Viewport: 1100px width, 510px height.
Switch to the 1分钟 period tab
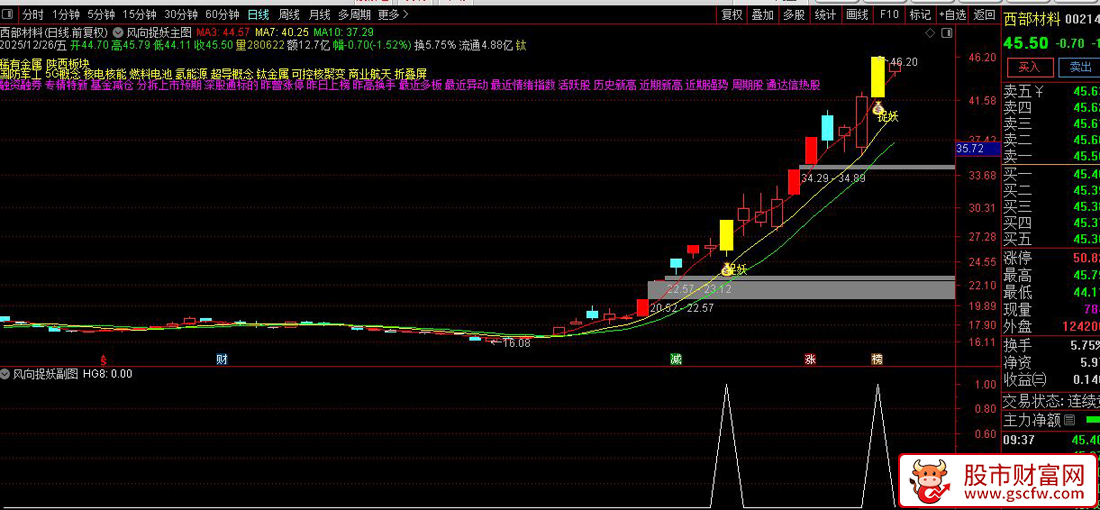65,14
